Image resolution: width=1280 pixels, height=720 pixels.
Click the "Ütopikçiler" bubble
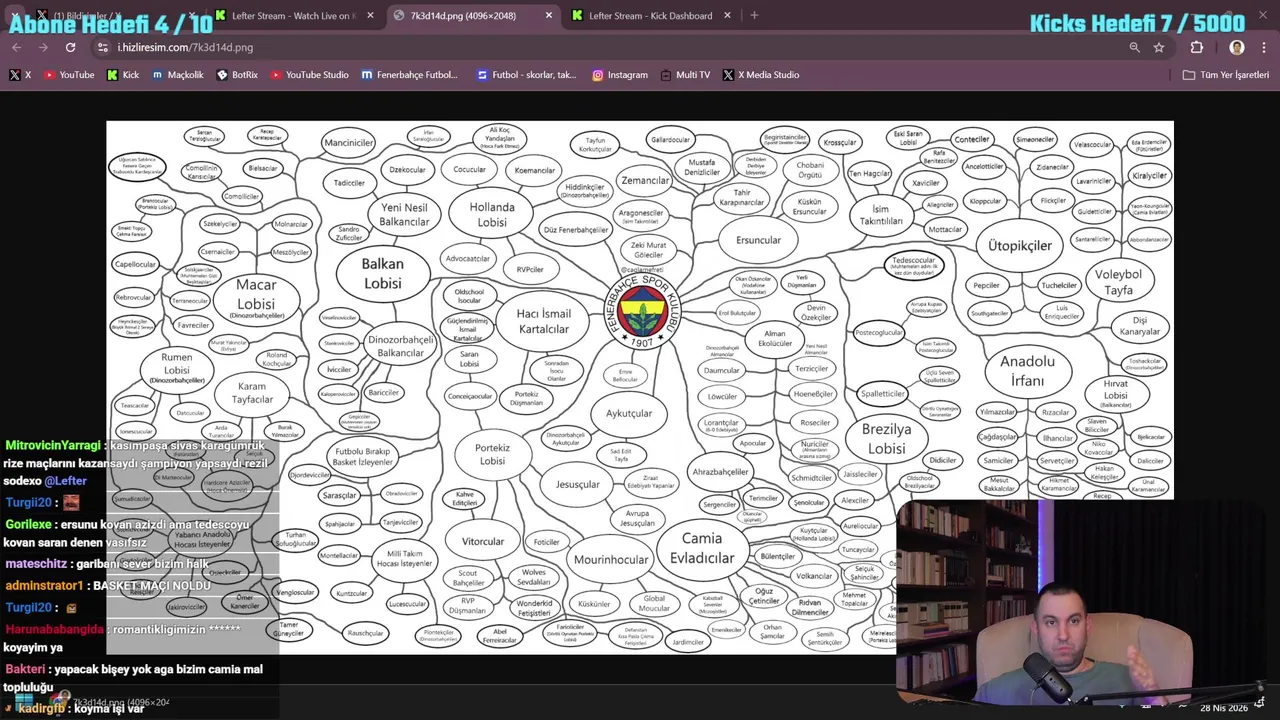tap(1019, 245)
